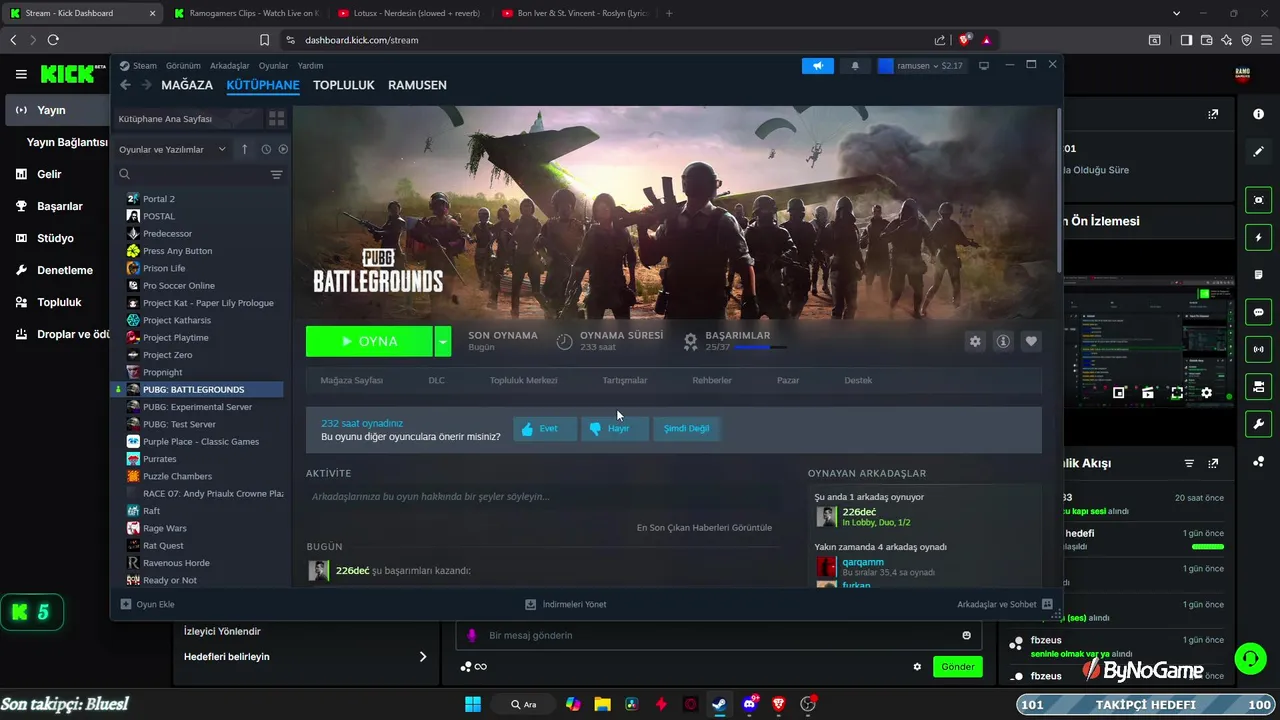This screenshot has width=1280, height=720.
Task: Pop out Kick session panel icon
Action: click(x=1213, y=114)
